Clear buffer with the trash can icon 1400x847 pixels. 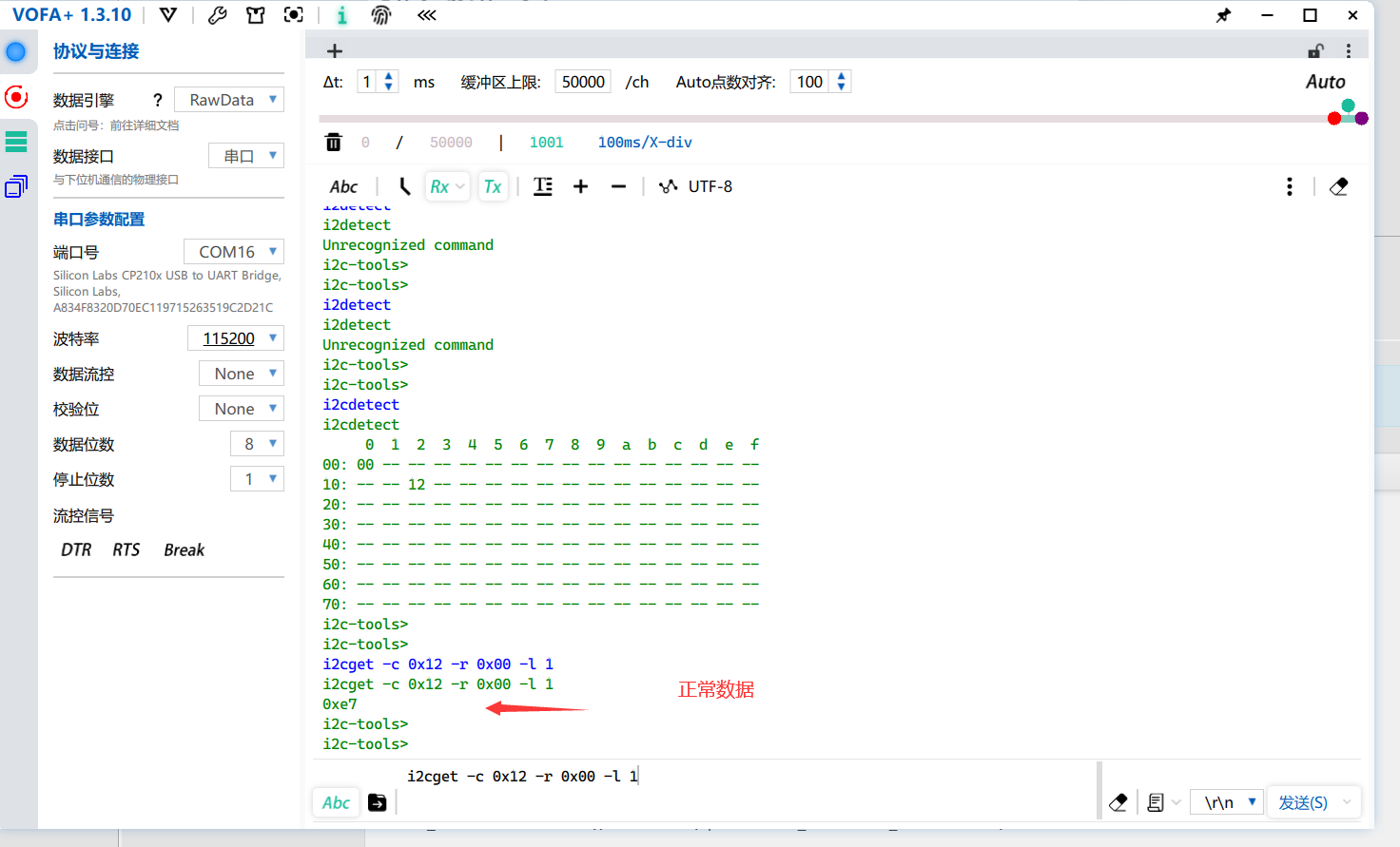click(333, 142)
